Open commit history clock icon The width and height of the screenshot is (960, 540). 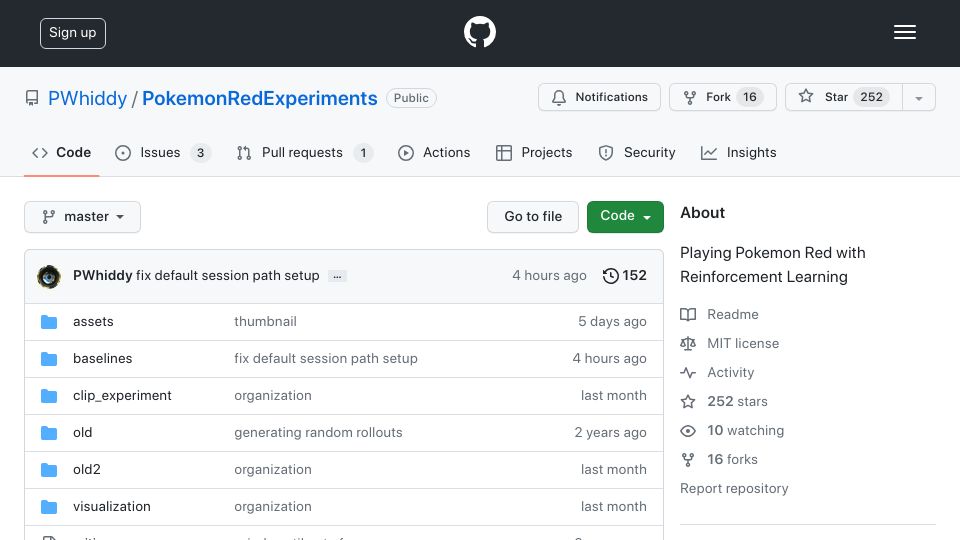610,276
